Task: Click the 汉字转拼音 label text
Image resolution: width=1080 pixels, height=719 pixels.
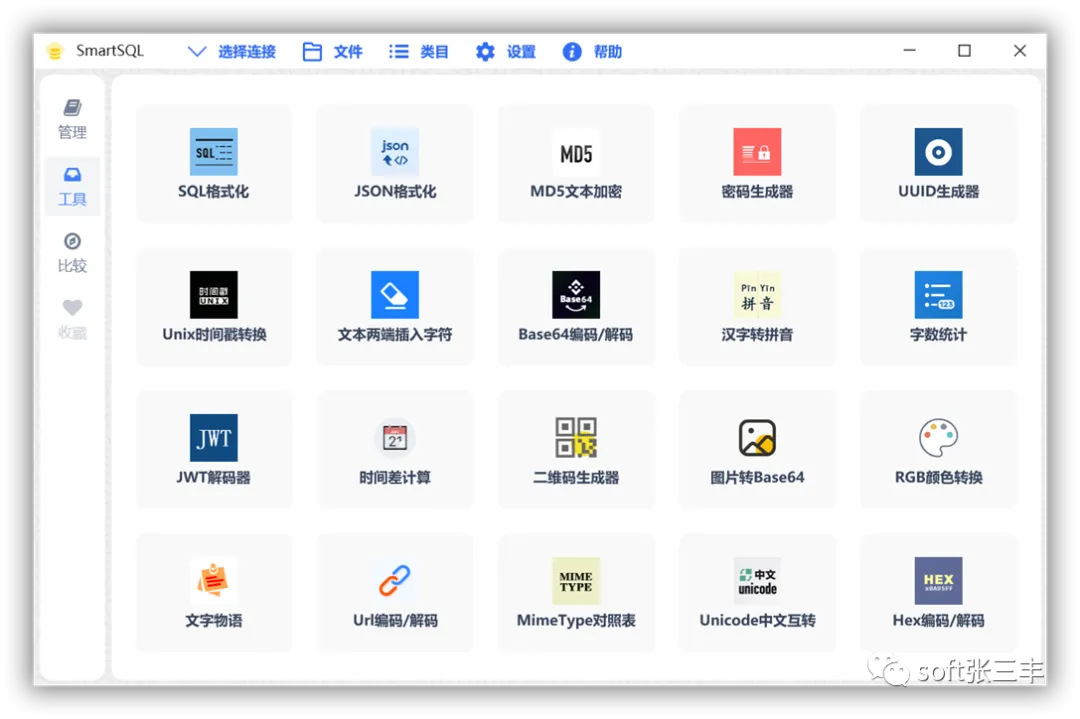Action: pos(757,335)
